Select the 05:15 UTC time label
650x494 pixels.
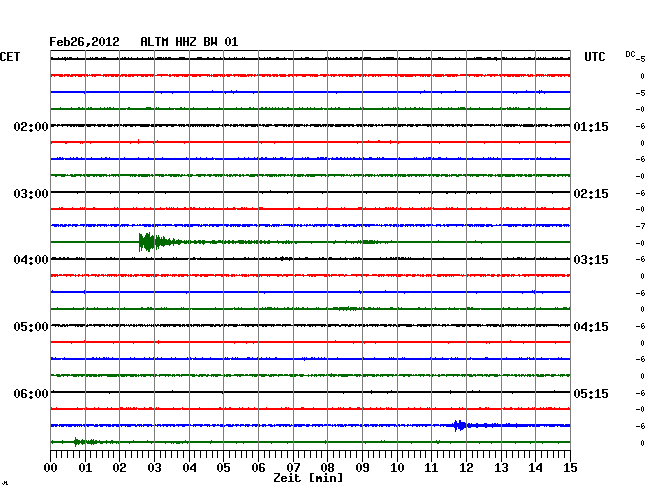coord(591,393)
